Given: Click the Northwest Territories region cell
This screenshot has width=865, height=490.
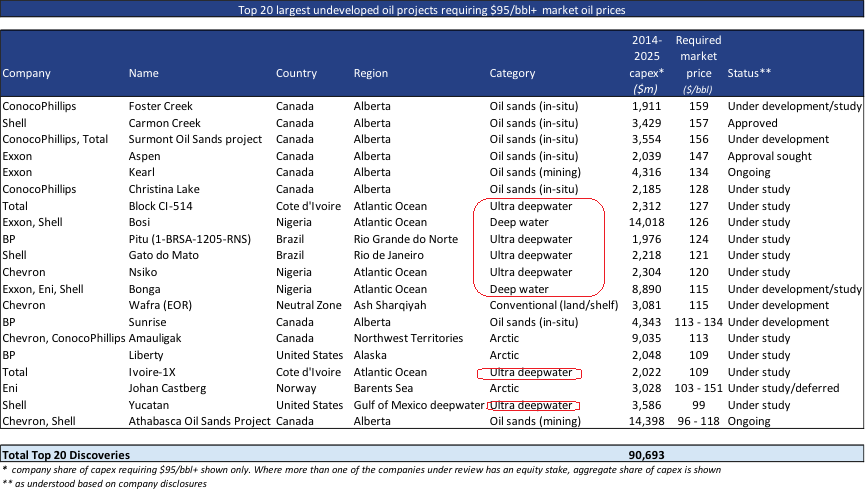Looking at the screenshot, I should pos(408,338).
